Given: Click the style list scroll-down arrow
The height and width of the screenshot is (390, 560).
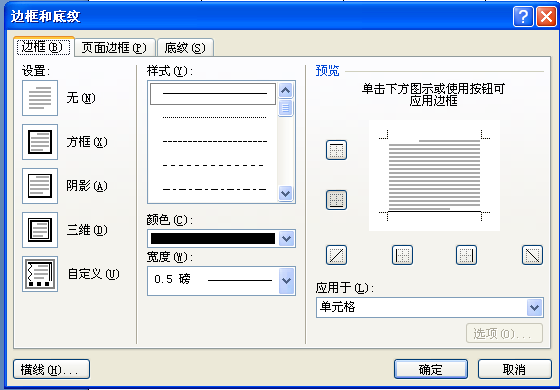Looking at the screenshot, I should pos(285,194).
